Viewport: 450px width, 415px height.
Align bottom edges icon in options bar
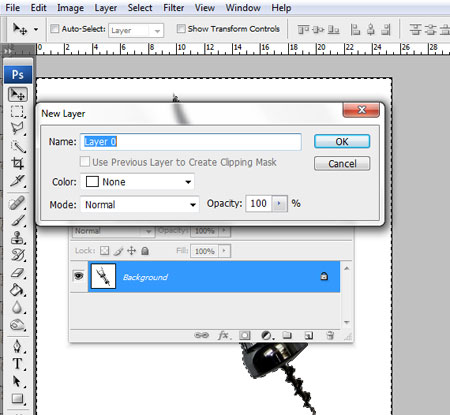coord(333,30)
